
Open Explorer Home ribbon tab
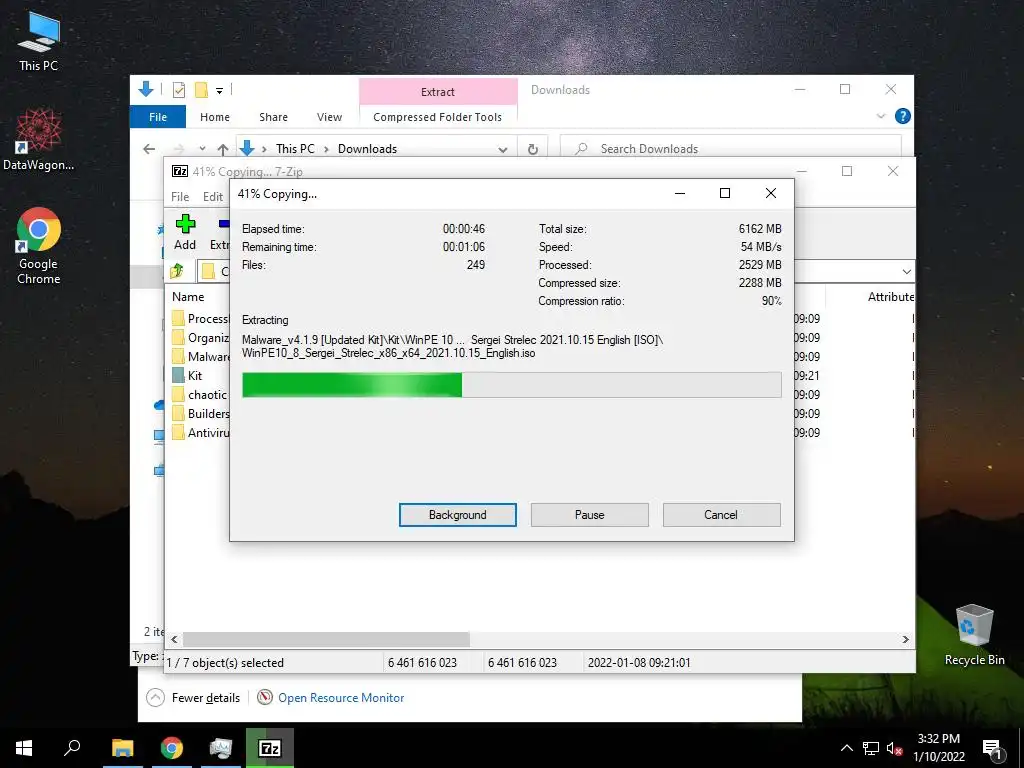coord(215,117)
